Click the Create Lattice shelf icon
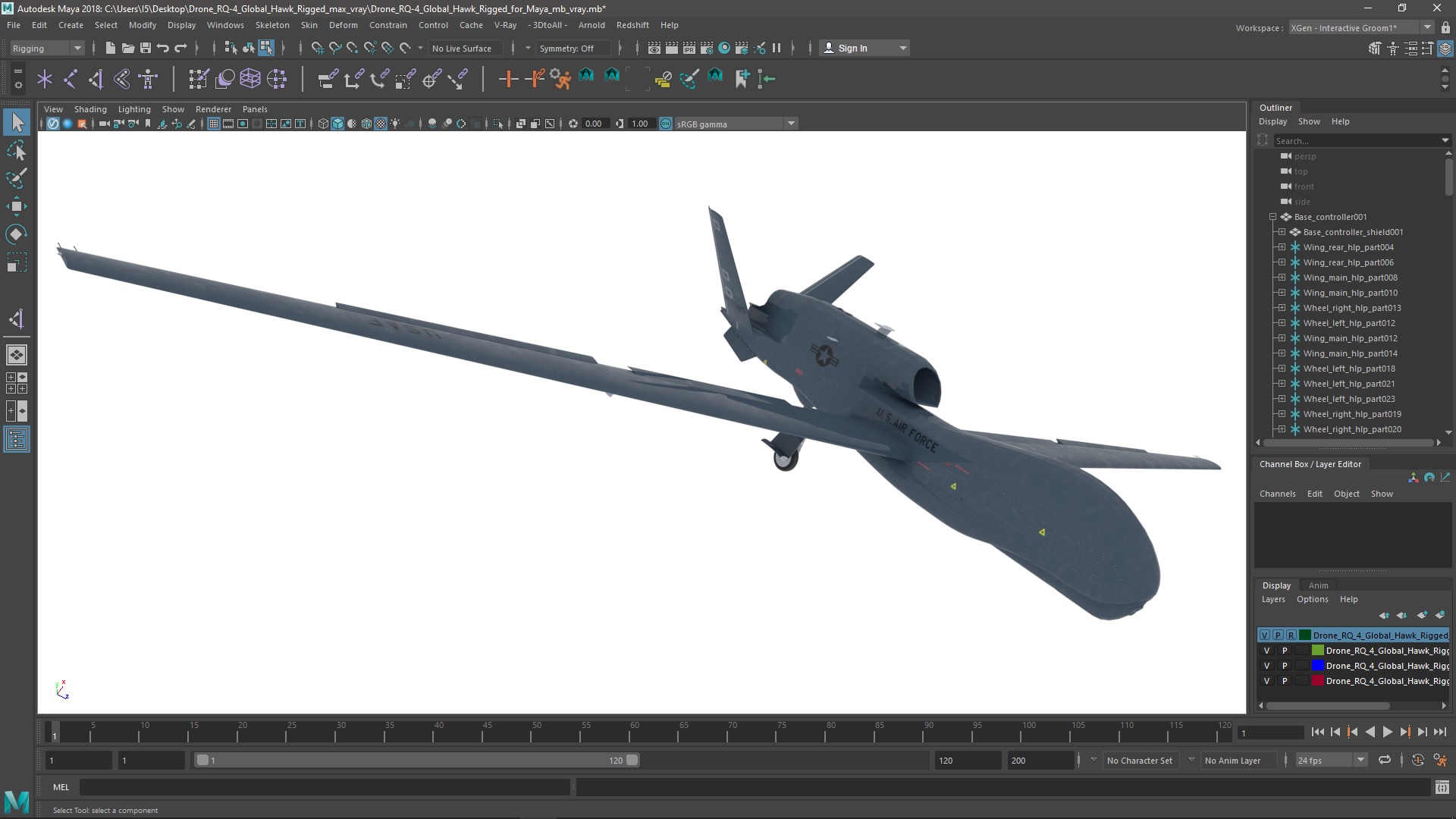This screenshot has width=1456, height=819. coord(249,78)
